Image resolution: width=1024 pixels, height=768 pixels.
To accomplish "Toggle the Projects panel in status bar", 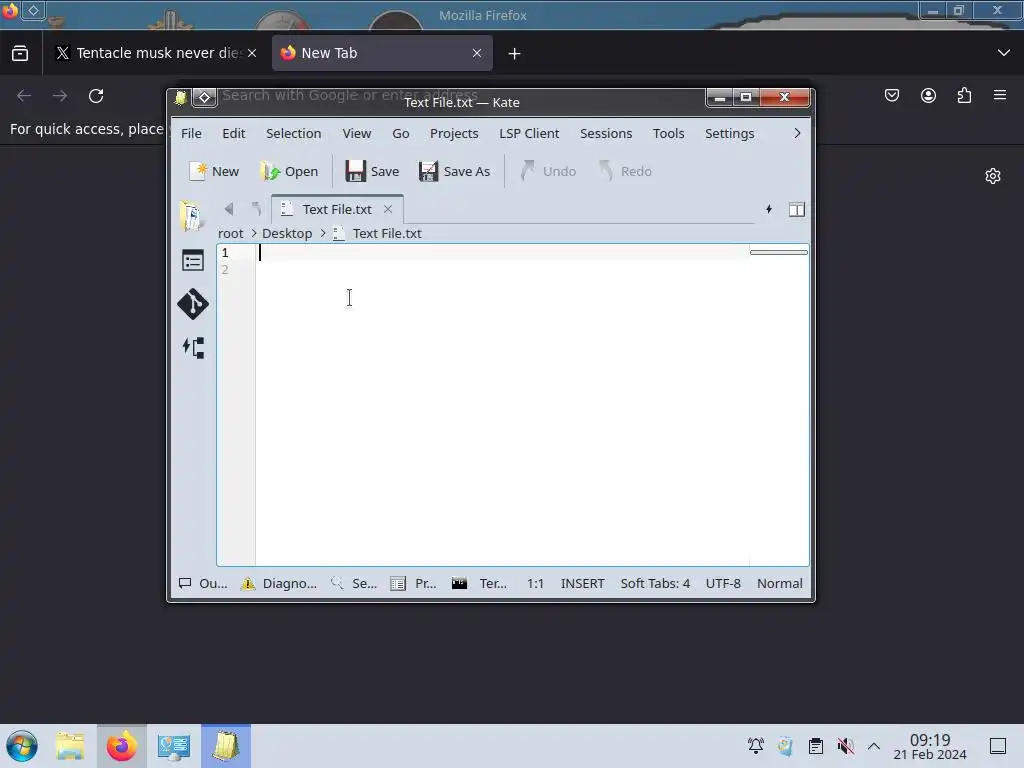I will click(413, 583).
